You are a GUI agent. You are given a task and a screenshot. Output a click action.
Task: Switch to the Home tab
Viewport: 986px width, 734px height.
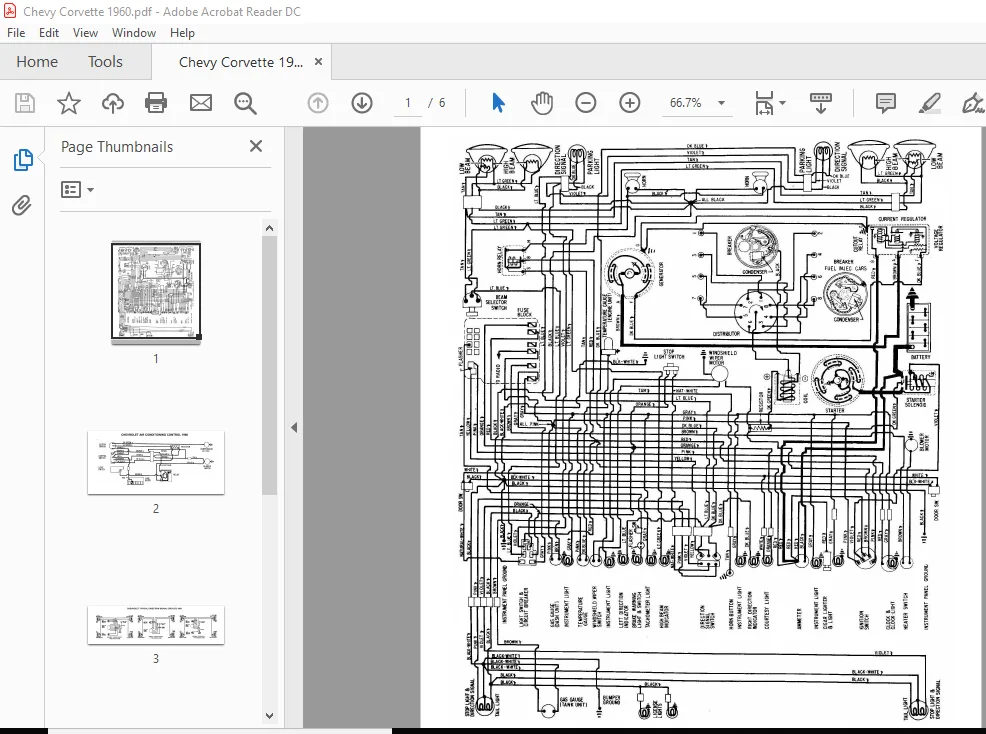pyautogui.click(x=37, y=62)
